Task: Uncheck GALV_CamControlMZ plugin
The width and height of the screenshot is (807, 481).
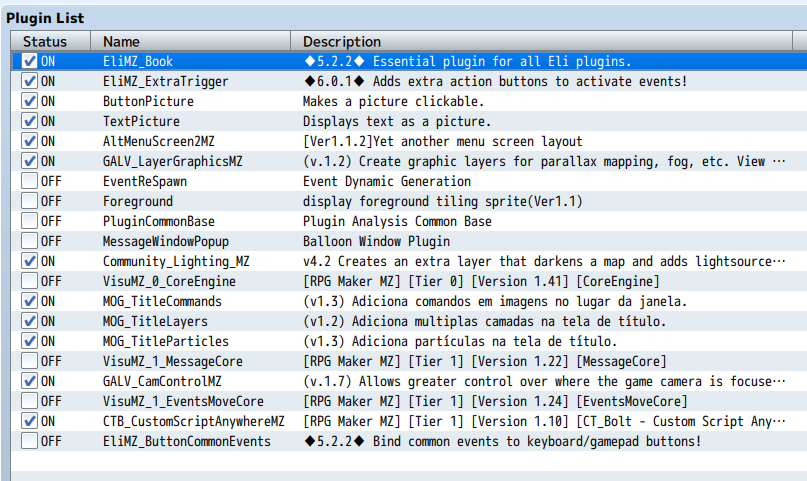Action: click(29, 382)
